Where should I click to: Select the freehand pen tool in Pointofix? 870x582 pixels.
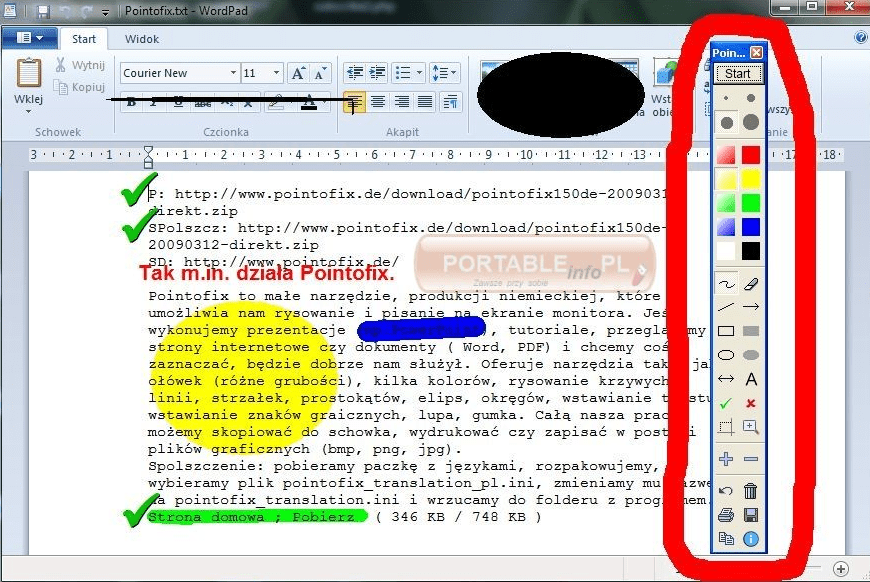(x=726, y=285)
